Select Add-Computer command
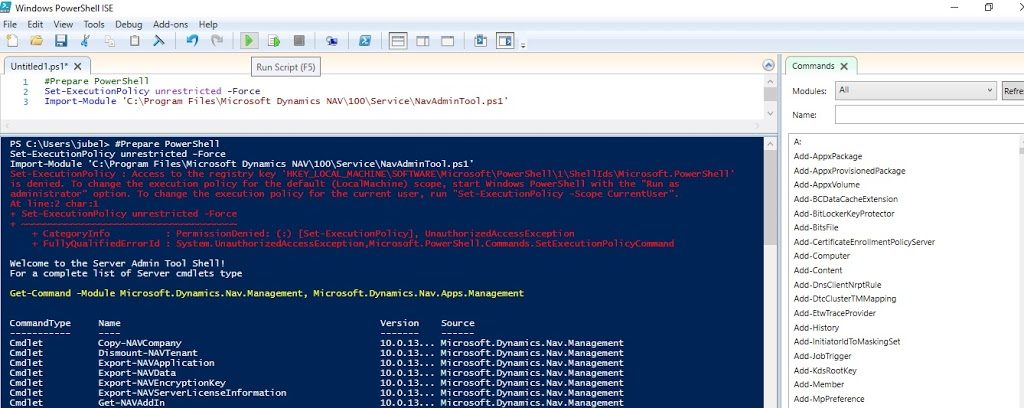The height and width of the screenshot is (408, 1024). click(x=822, y=256)
